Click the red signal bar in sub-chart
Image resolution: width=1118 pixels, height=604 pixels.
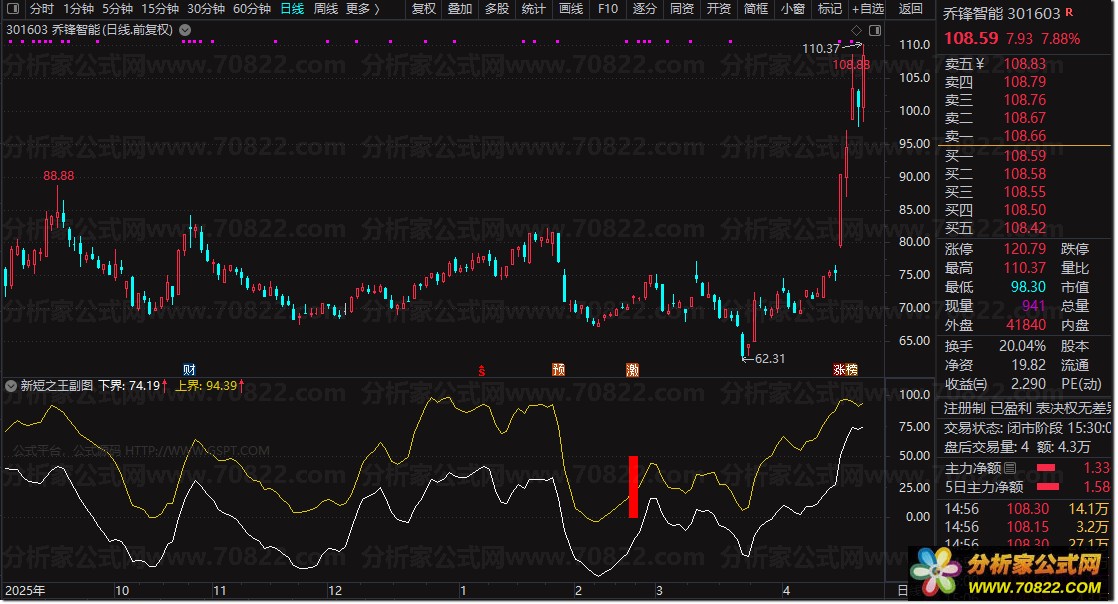click(633, 487)
